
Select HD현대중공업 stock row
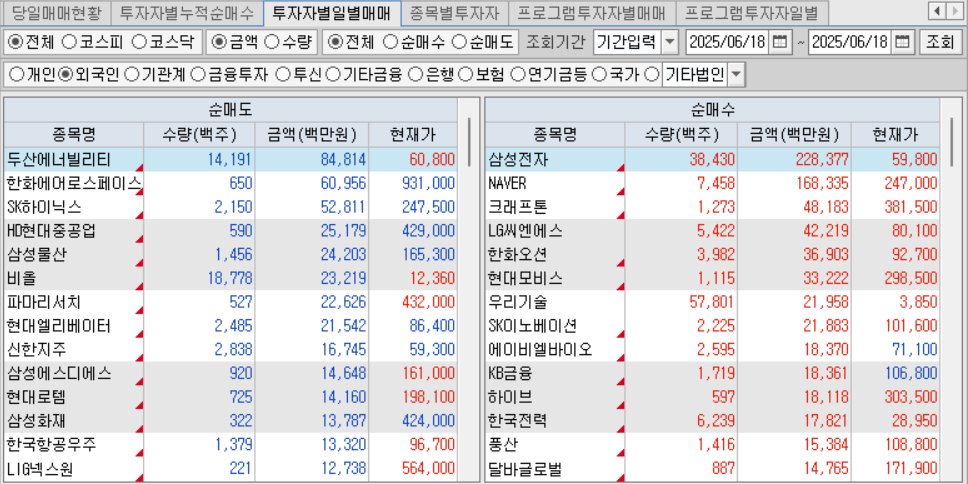coord(231,231)
